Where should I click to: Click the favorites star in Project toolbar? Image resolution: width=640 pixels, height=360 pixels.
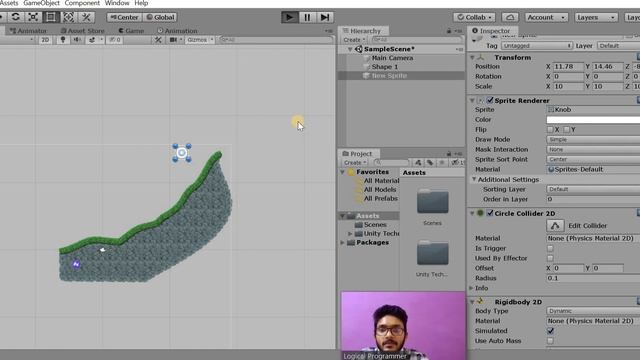click(x=442, y=162)
